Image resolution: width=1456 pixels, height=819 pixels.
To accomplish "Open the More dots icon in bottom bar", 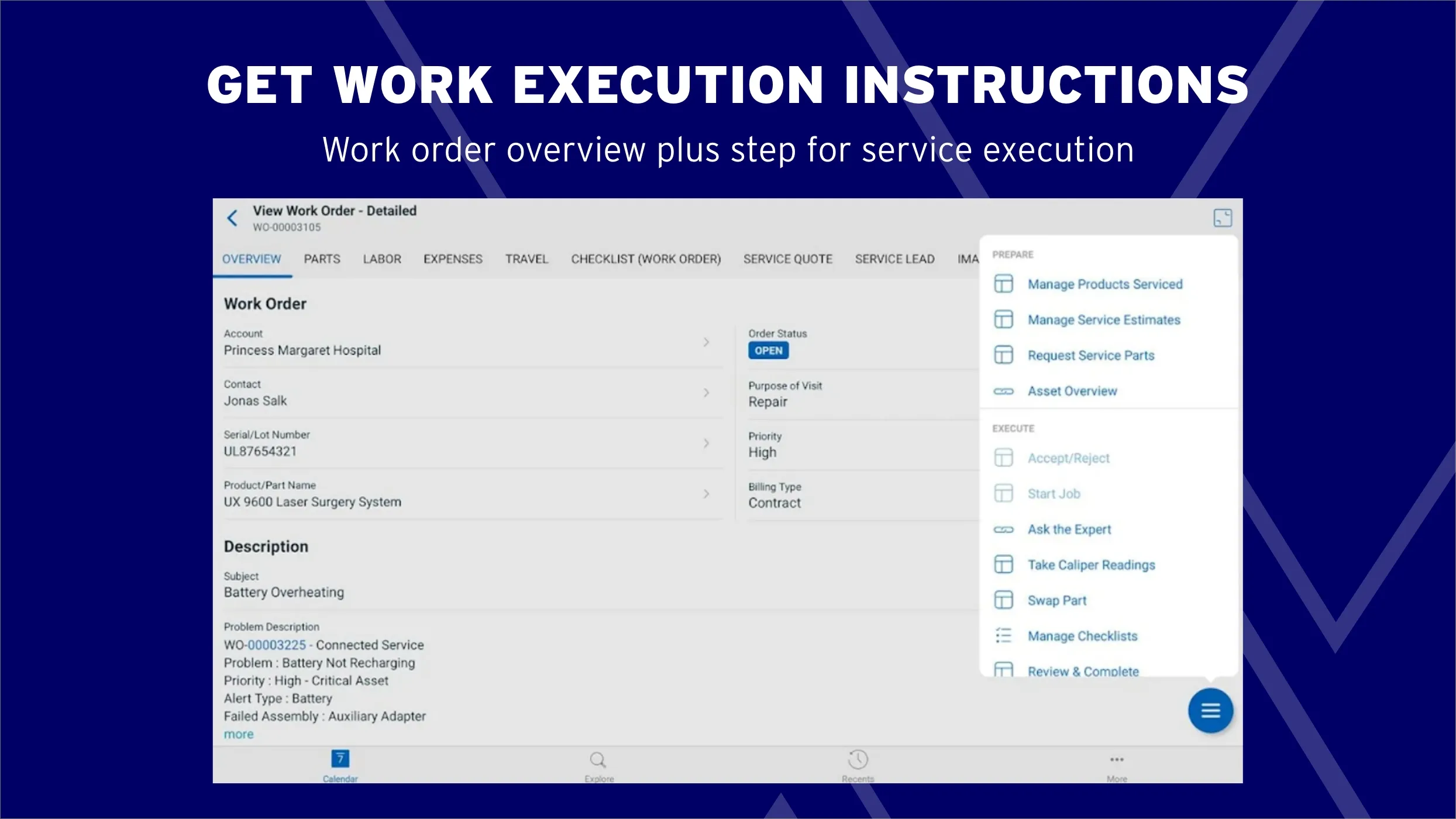I will pyautogui.click(x=1117, y=759).
